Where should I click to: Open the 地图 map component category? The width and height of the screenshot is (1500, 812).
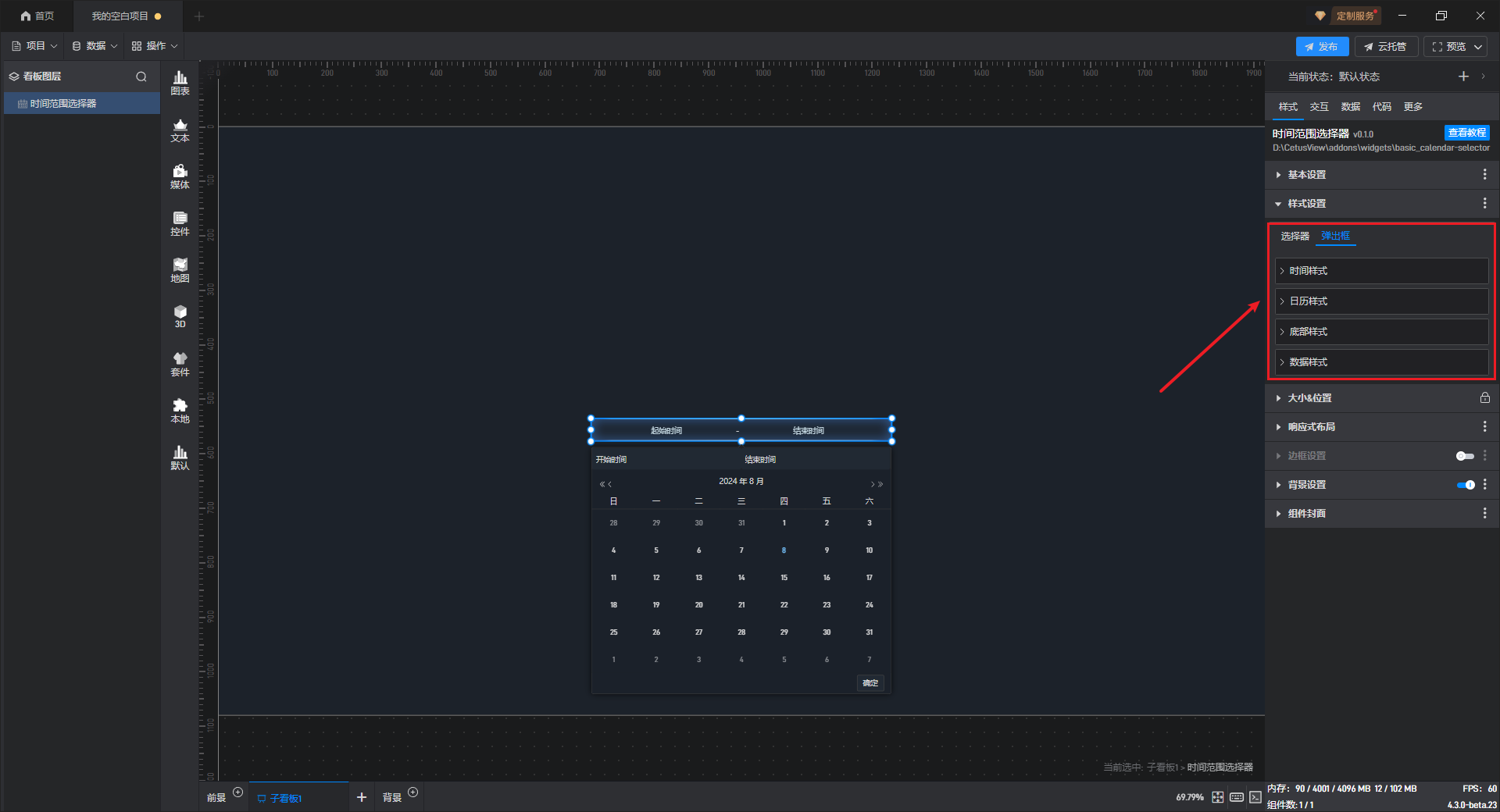click(x=180, y=270)
